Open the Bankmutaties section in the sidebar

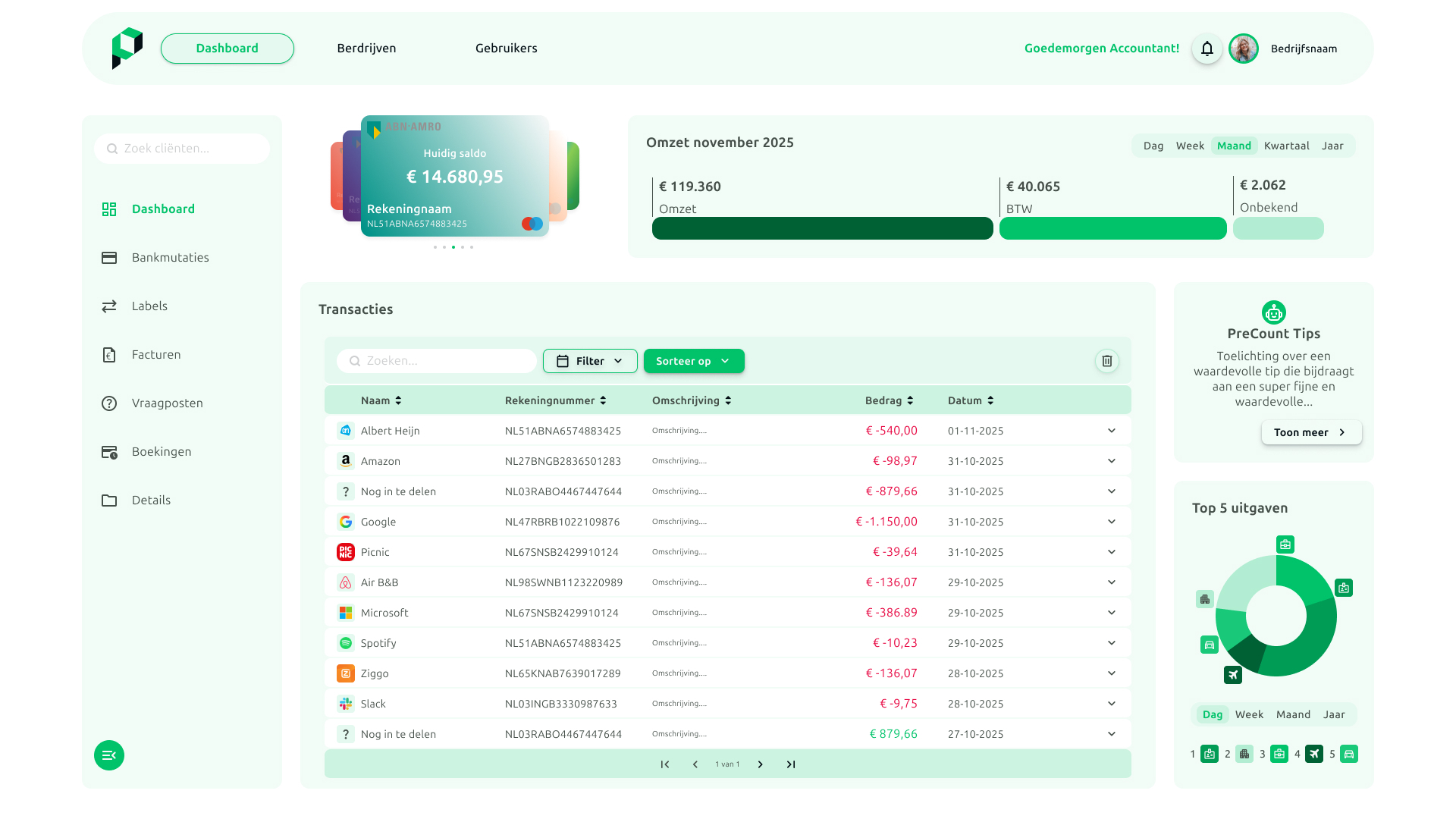tap(170, 257)
